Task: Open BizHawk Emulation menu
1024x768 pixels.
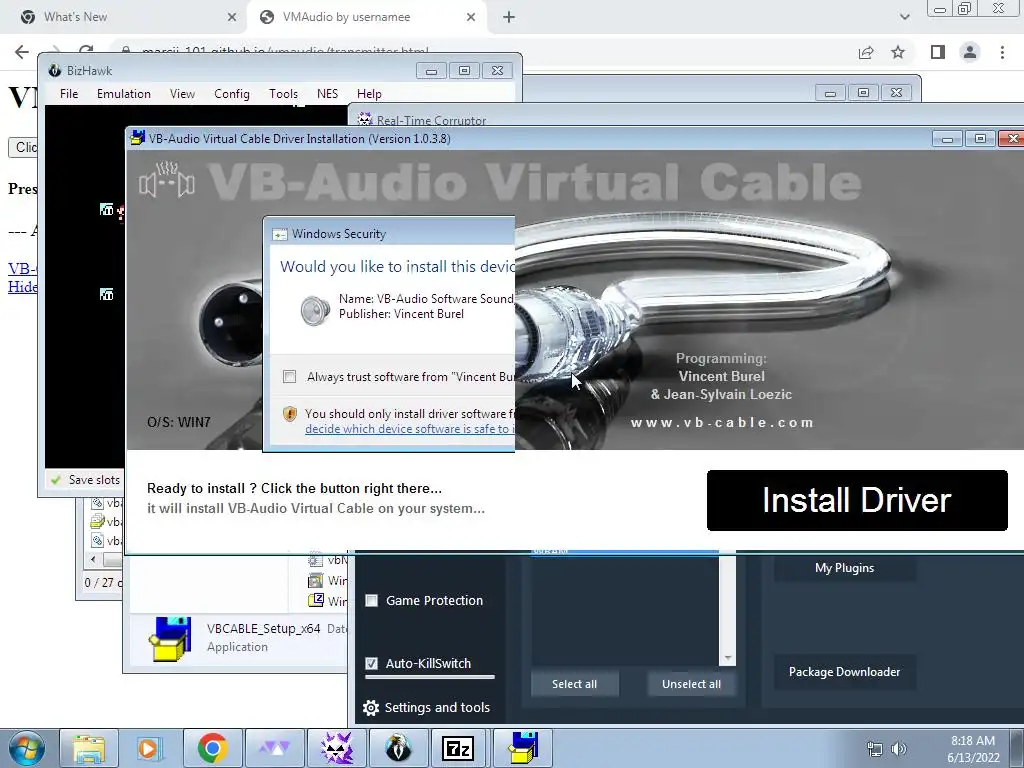Action: 123,94
